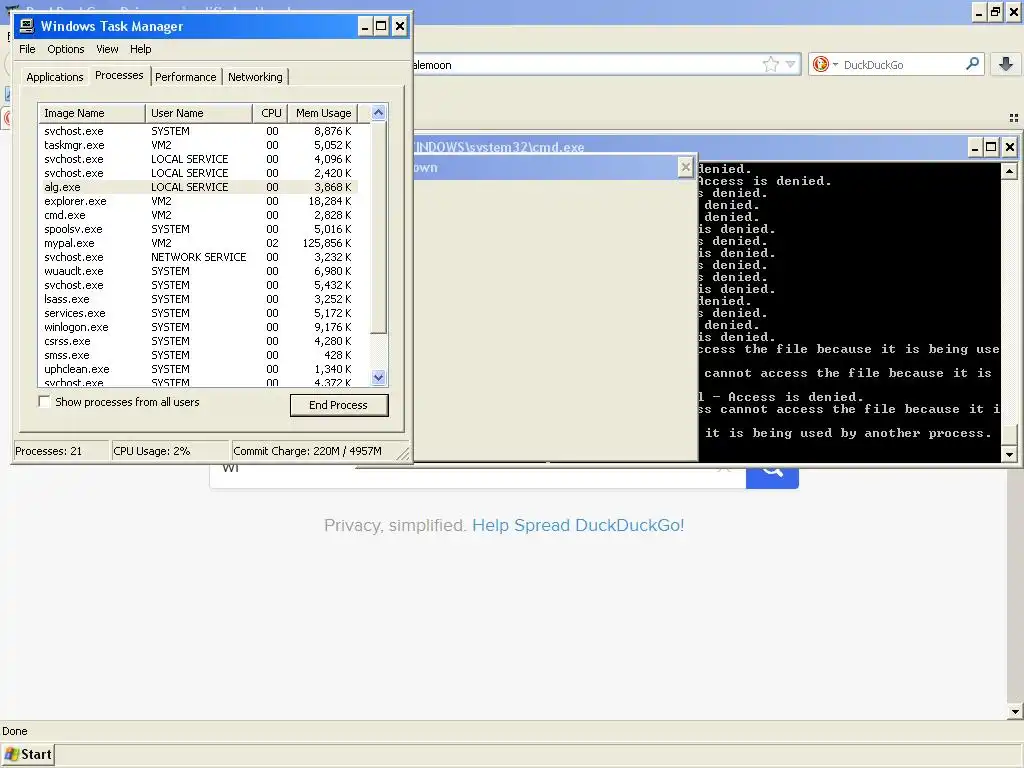Sort processes by Image Name column header
The height and width of the screenshot is (768, 1024).
(91, 113)
